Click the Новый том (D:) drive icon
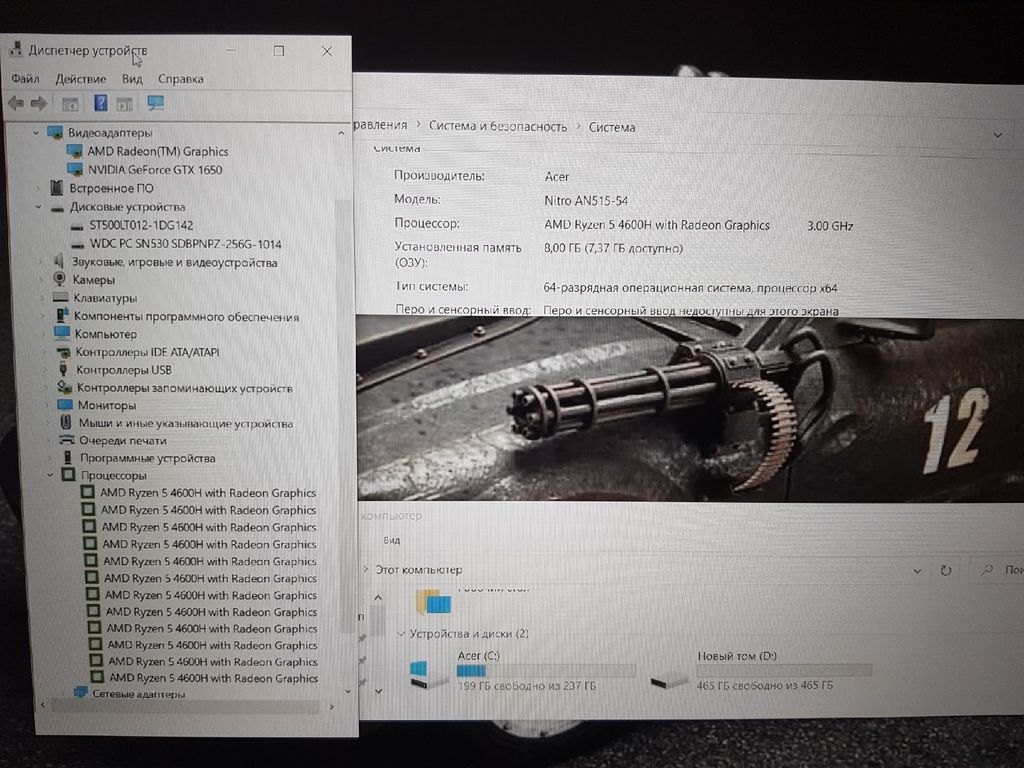Viewport: 1024px width, 768px height. (670, 677)
